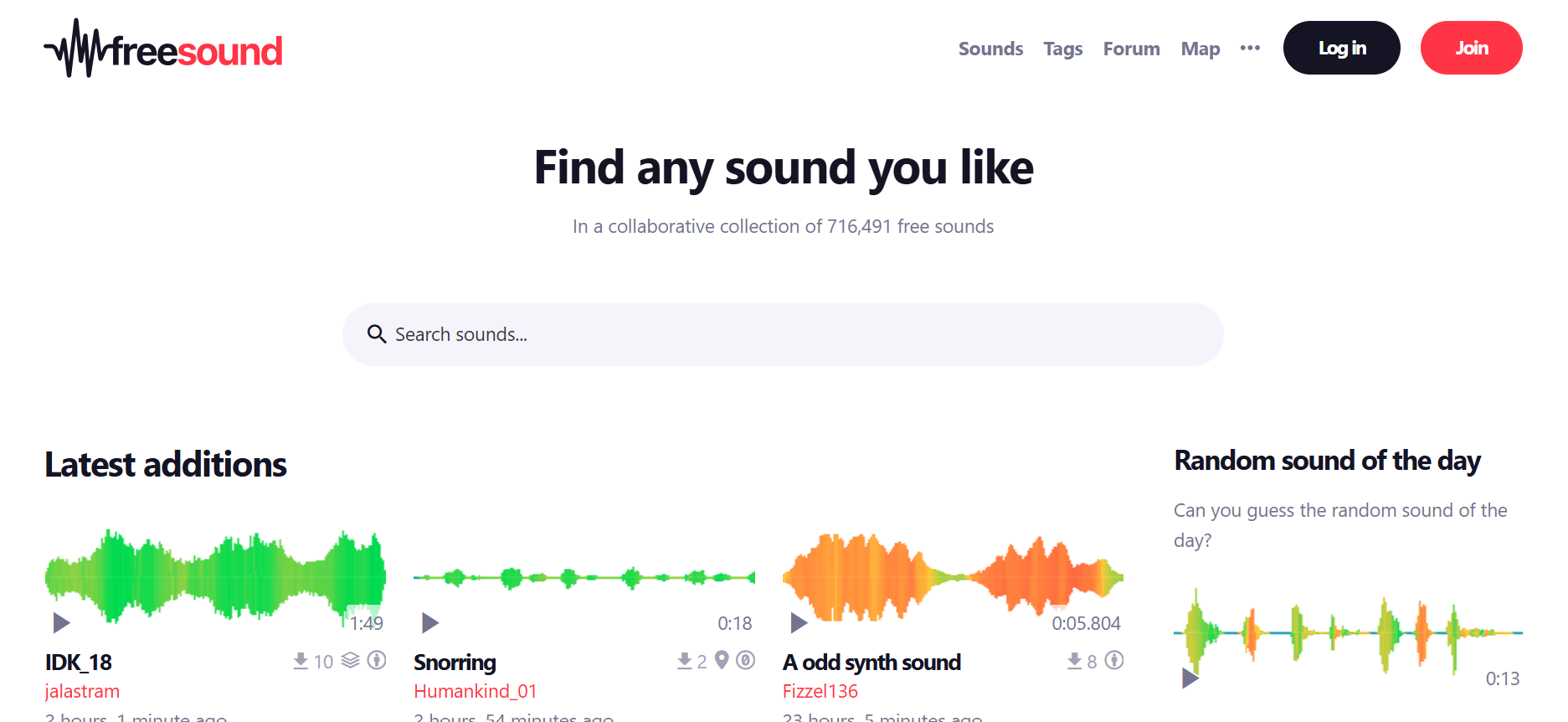Play the A odd synth sound
This screenshot has width=1568, height=722.
(x=799, y=622)
